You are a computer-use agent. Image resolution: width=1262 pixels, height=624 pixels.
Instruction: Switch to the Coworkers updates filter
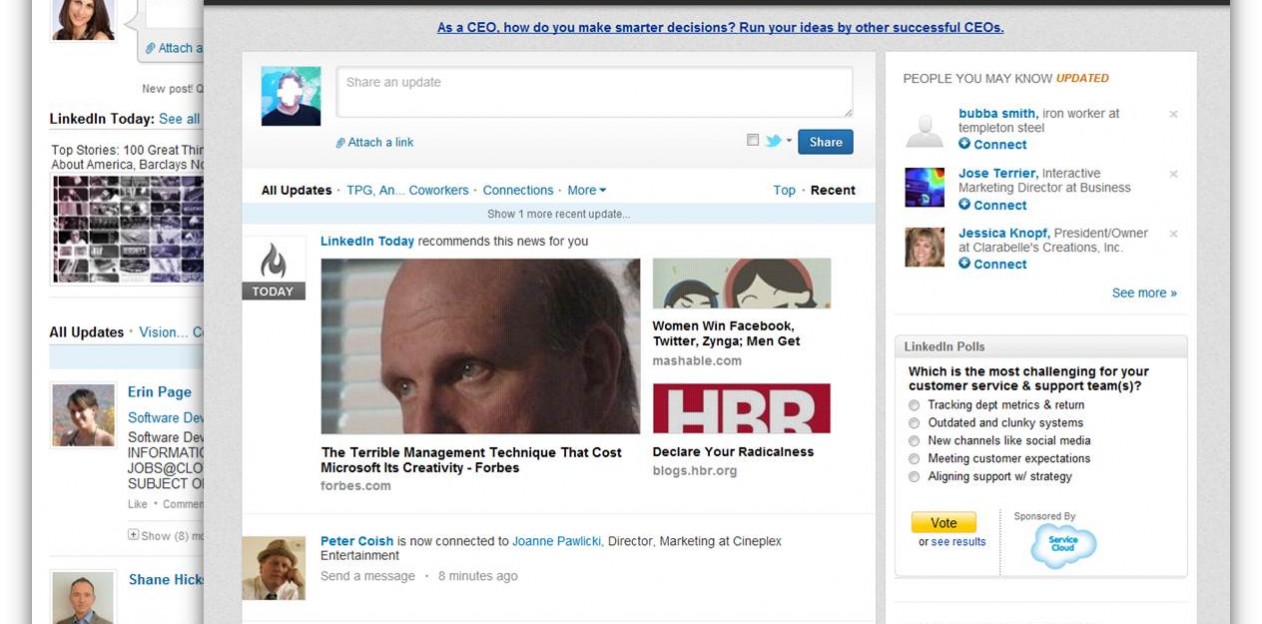[x=438, y=190]
